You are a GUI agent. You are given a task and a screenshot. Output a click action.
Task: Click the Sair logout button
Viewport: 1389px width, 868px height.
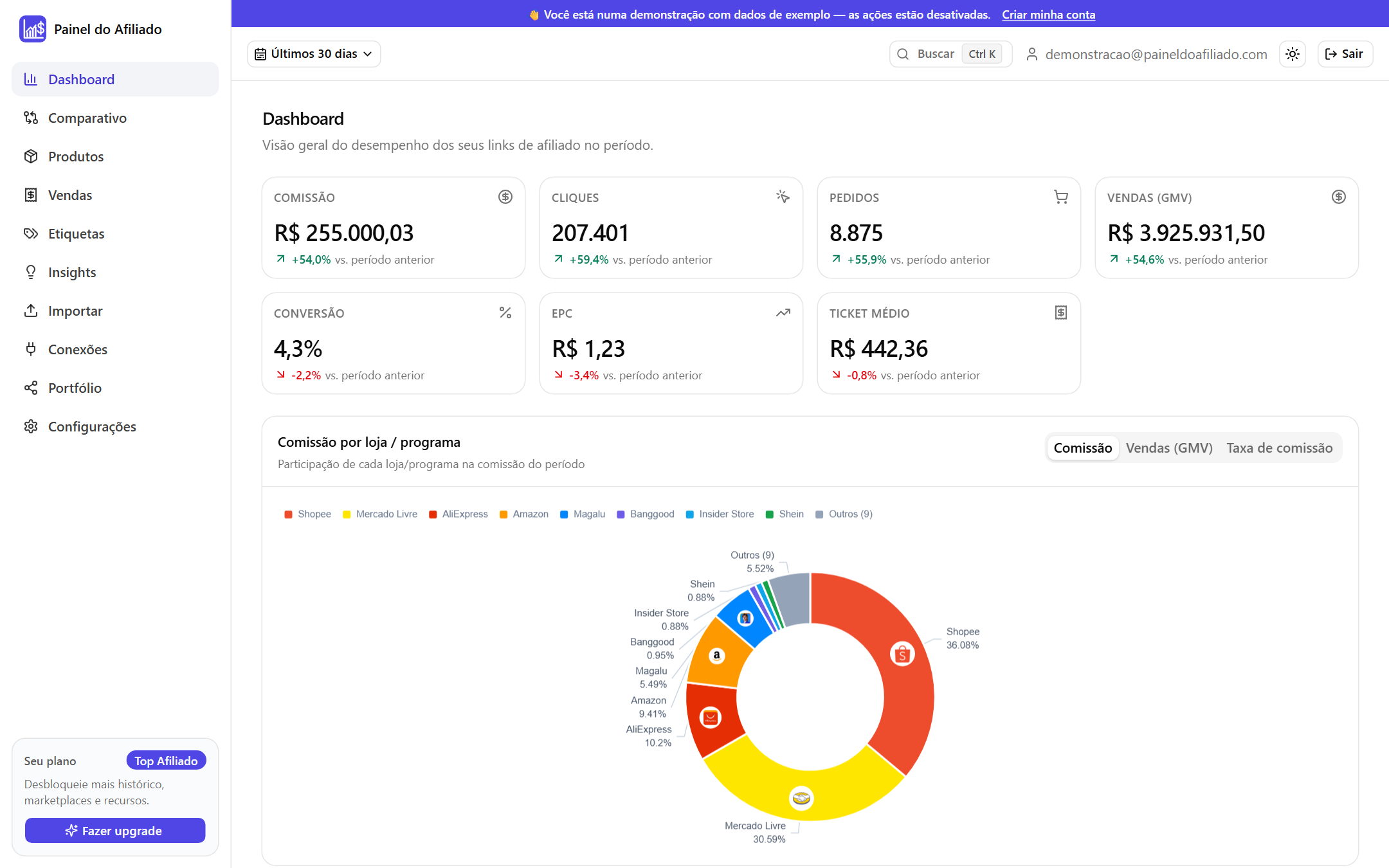tap(1345, 54)
